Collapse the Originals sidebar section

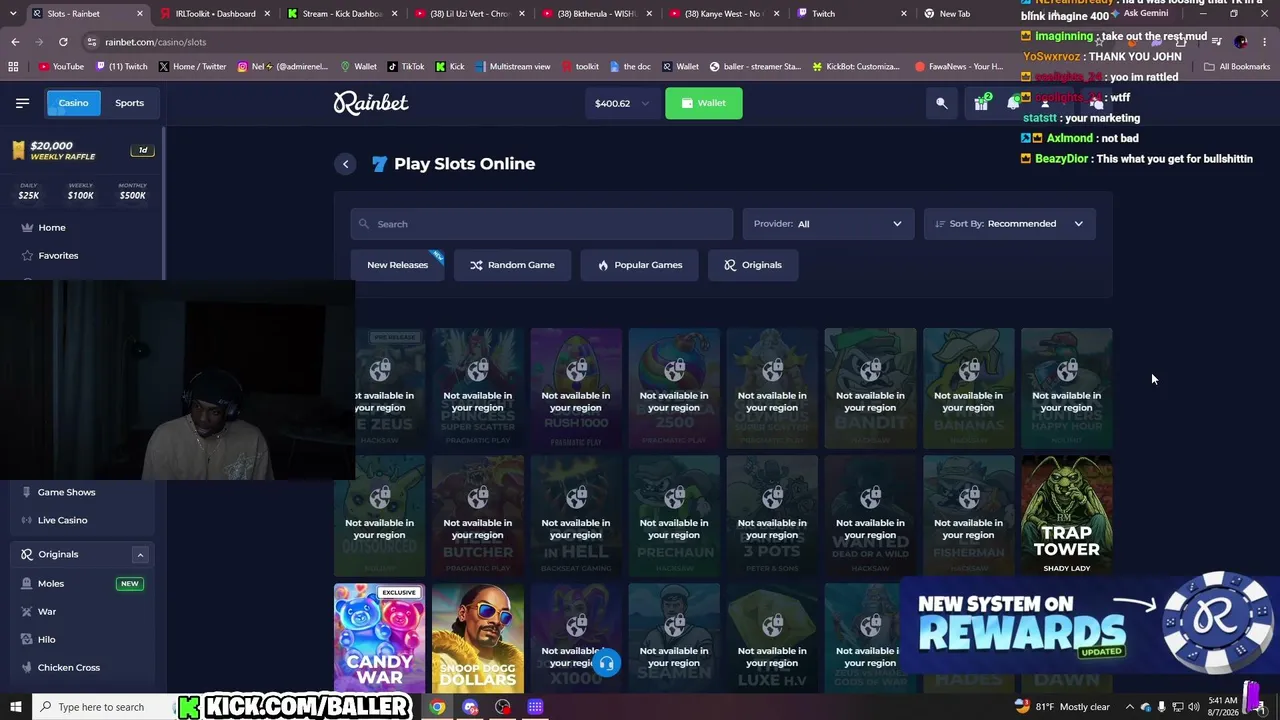(x=140, y=555)
